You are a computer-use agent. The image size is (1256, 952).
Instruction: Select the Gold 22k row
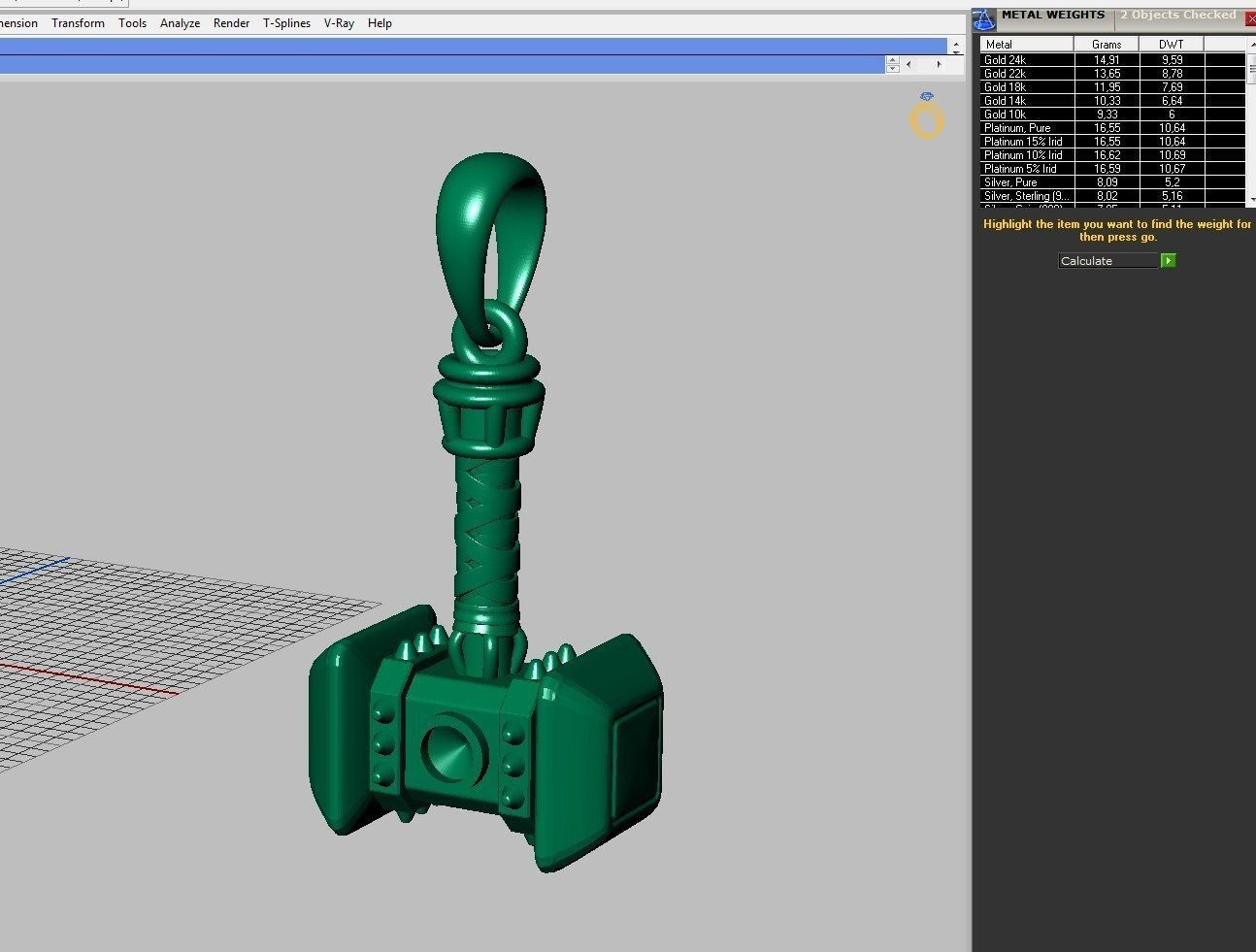1112,73
